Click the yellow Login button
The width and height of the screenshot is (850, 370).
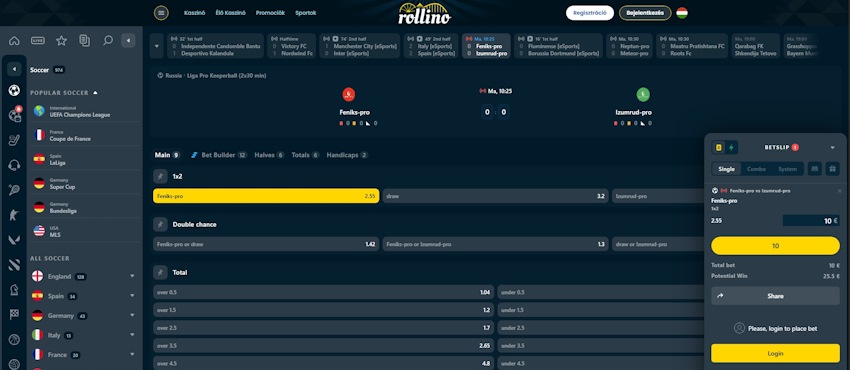(775, 353)
